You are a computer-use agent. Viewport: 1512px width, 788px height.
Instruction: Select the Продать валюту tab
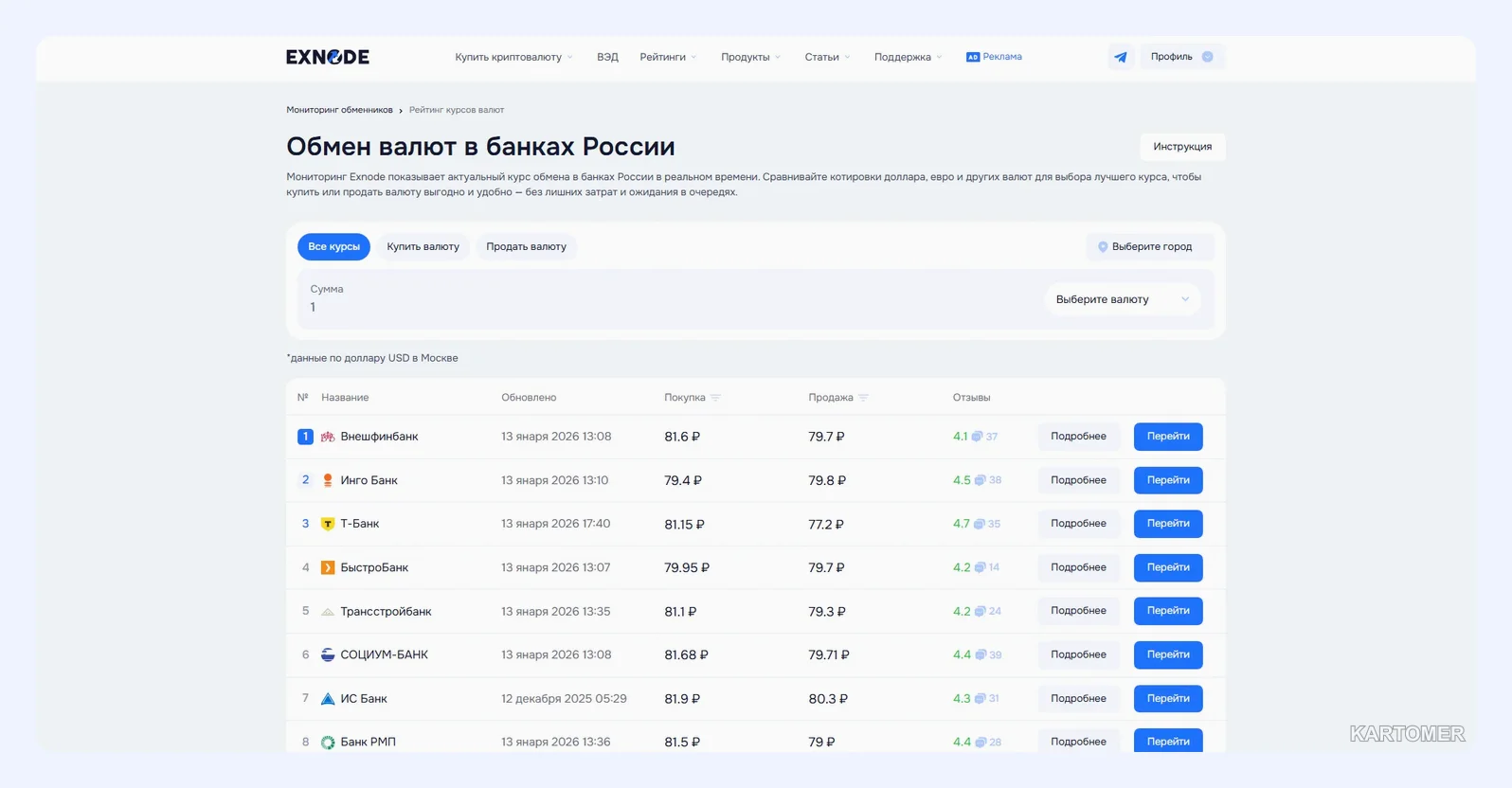point(526,246)
